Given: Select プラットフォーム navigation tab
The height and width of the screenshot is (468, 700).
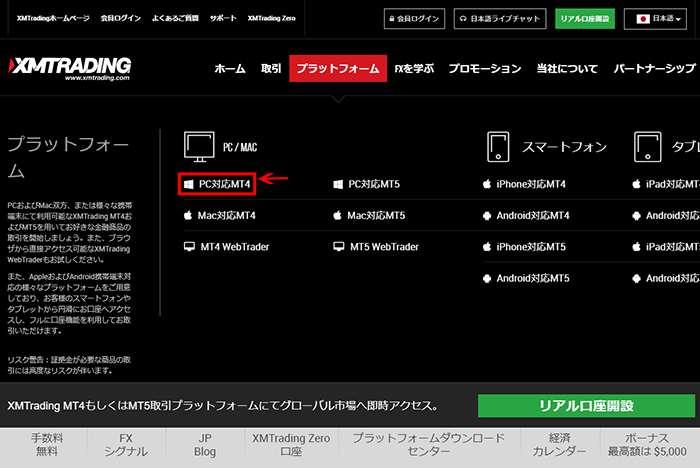Looking at the screenshot, I should coord(338,68).
